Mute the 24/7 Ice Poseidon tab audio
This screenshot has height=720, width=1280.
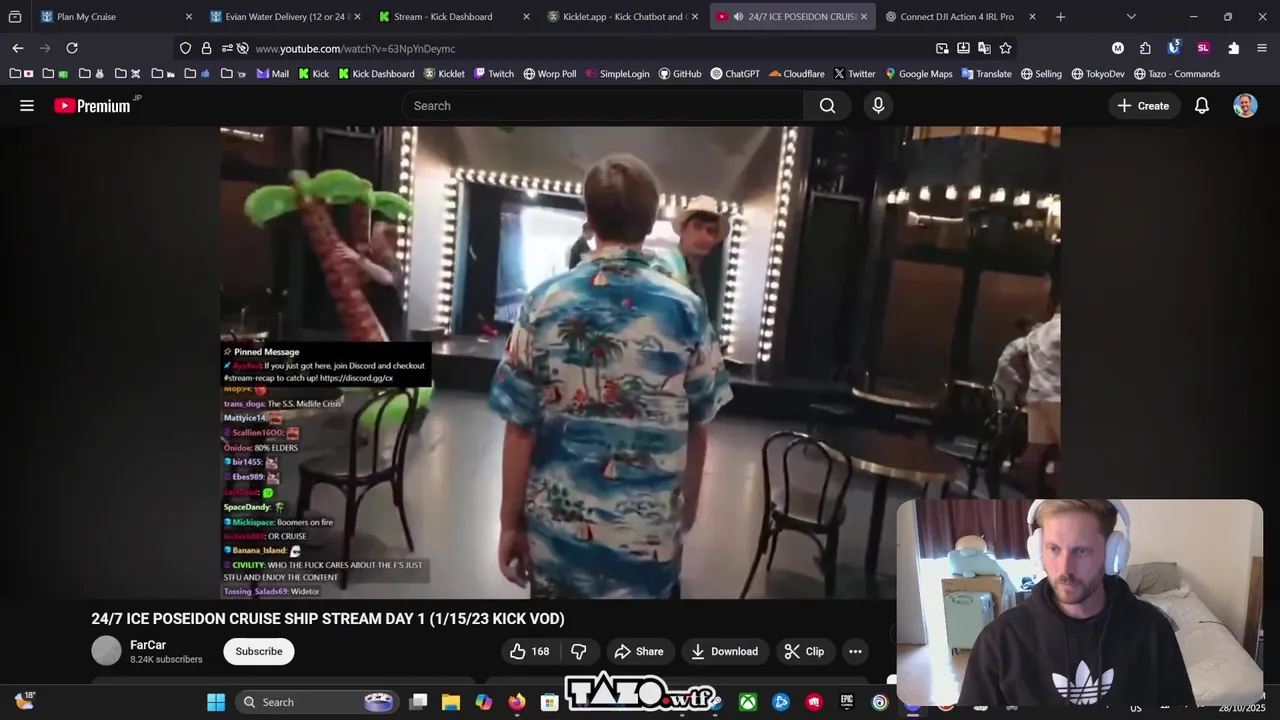(738, 16)
